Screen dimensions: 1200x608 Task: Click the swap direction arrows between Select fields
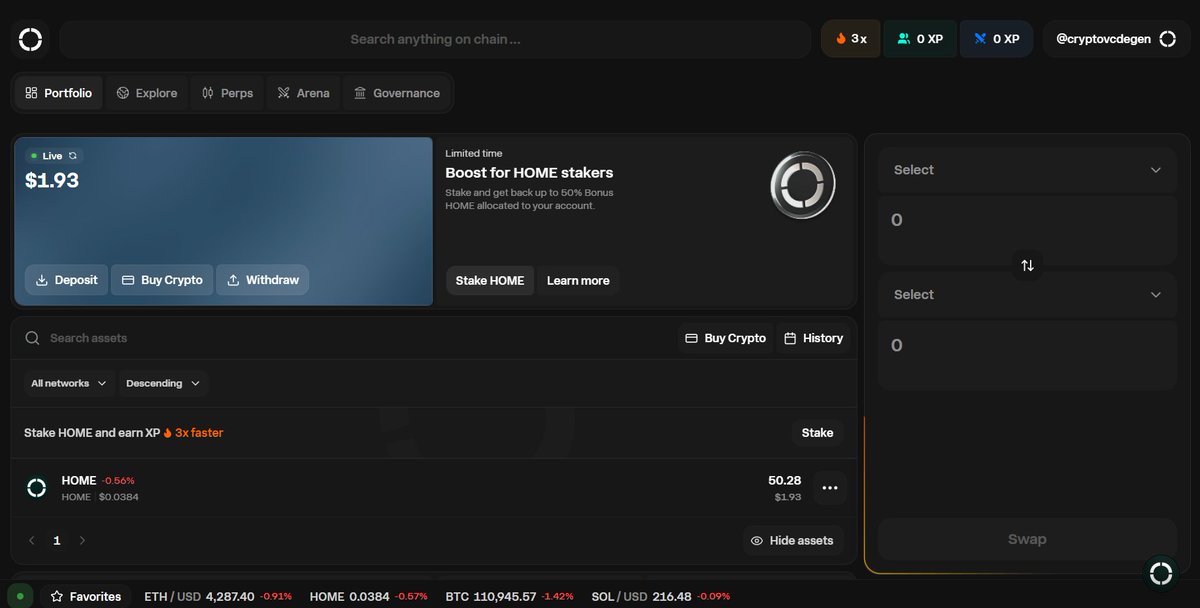coord(1026,264)
